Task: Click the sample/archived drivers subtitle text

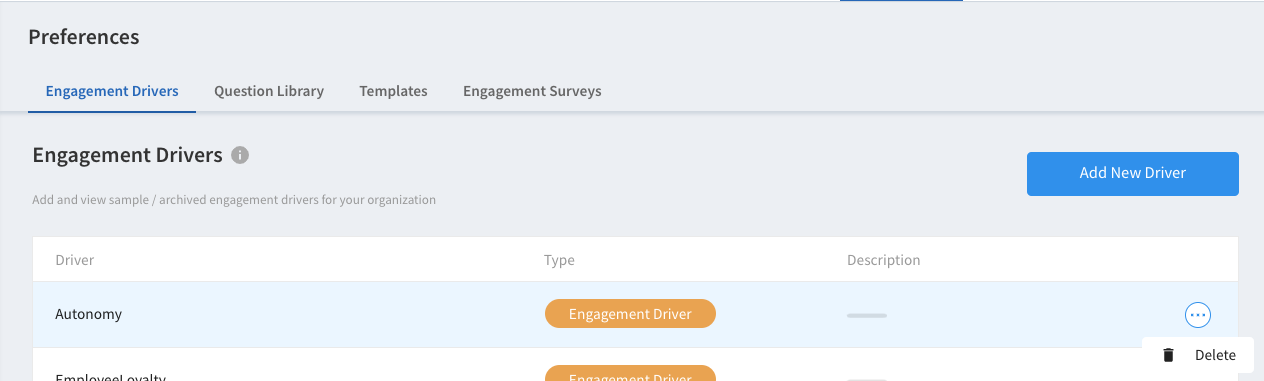Action: (234, 200)
